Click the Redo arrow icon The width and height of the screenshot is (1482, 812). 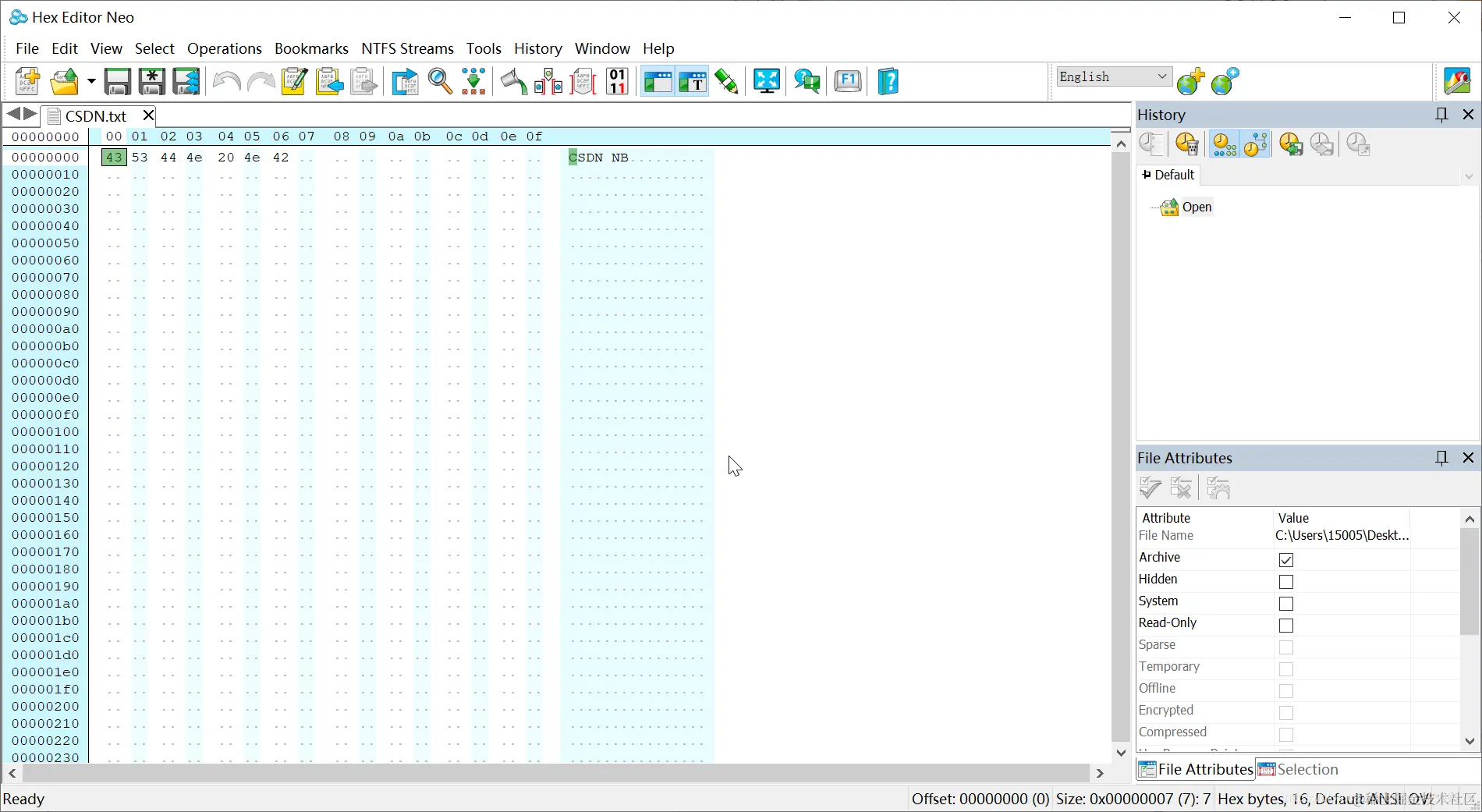(x=261, y=81)
